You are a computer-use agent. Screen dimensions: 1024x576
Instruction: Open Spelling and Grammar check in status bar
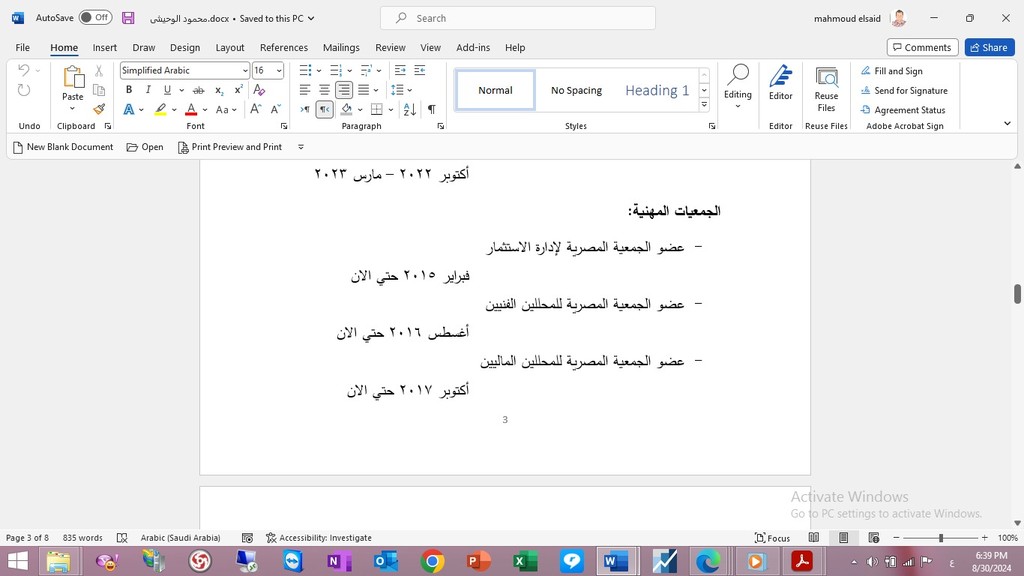click(x=122, y=538)
